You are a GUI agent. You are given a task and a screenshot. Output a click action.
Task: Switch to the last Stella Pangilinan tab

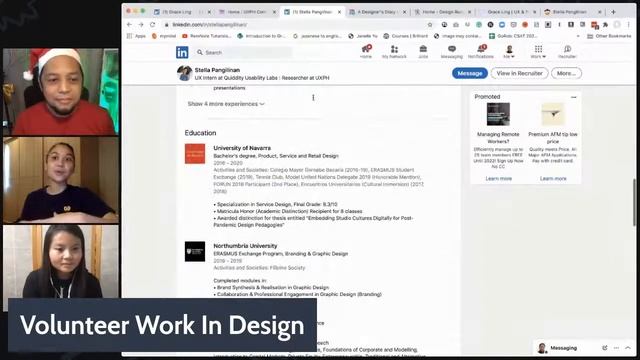pos(571,12)
